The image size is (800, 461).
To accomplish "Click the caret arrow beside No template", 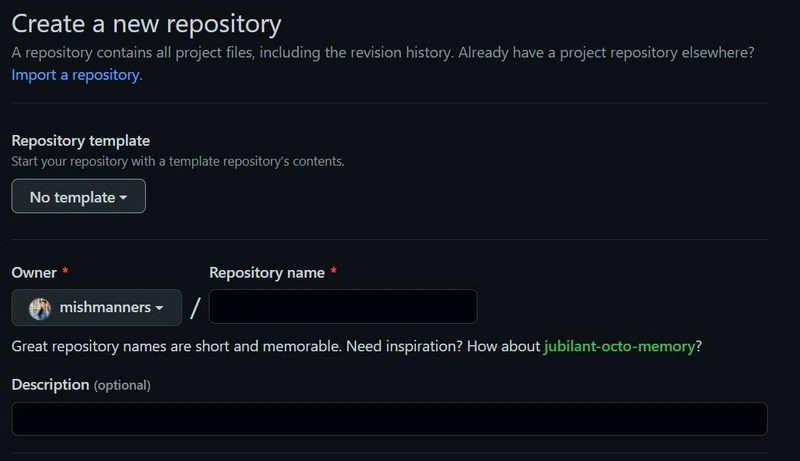I will tap(123, 198).
